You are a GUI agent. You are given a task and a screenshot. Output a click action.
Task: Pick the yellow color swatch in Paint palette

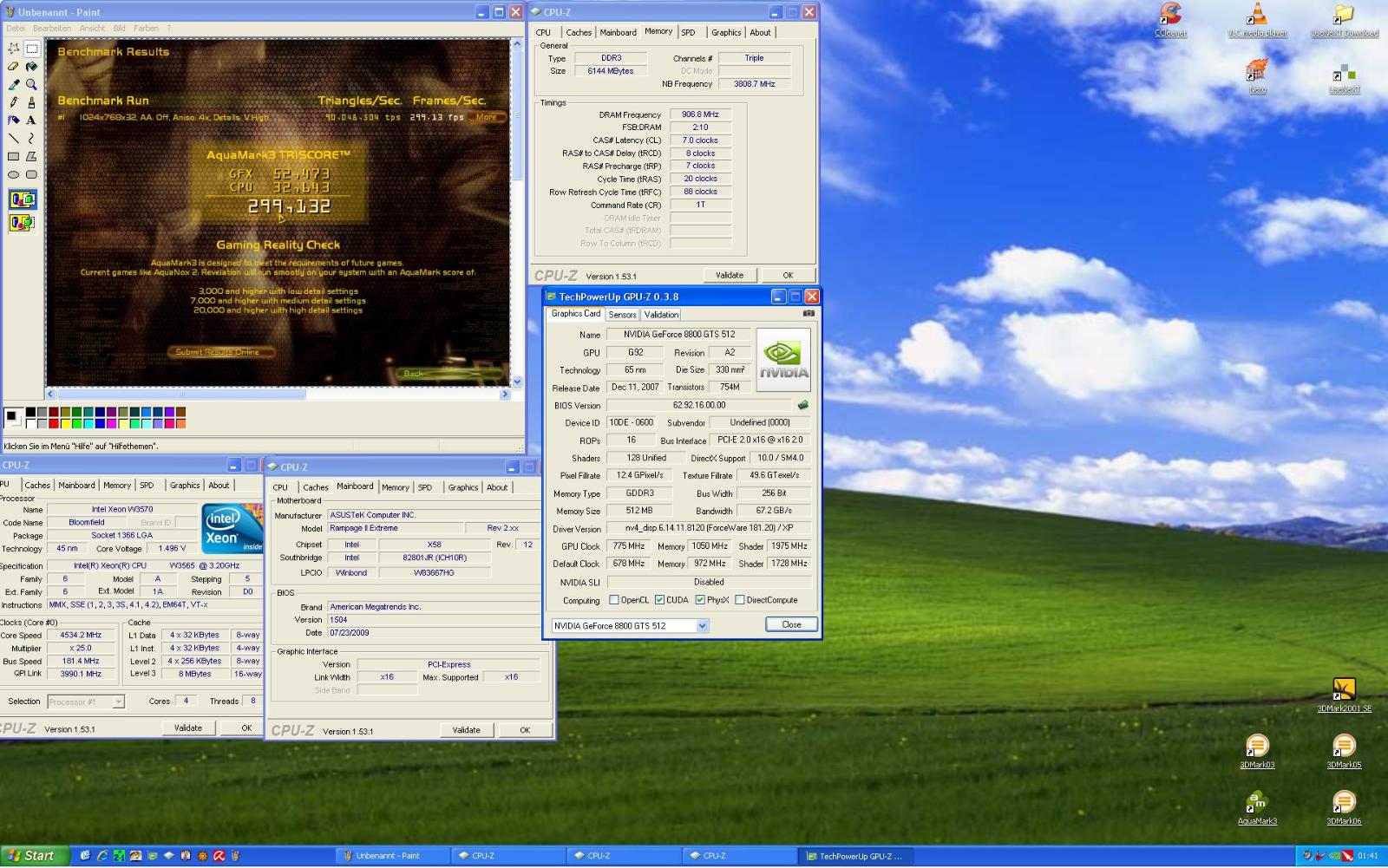65,424
